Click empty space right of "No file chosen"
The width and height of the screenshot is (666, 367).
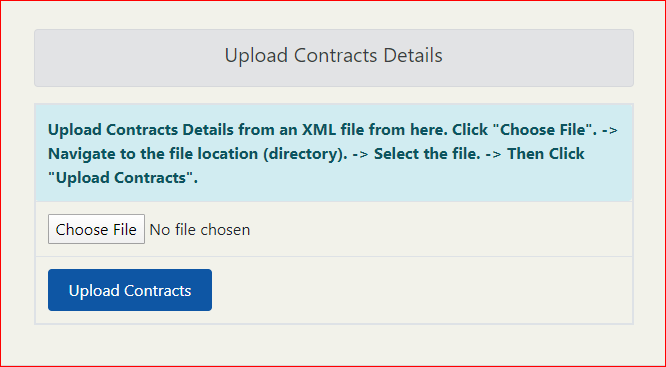(437, 229)
